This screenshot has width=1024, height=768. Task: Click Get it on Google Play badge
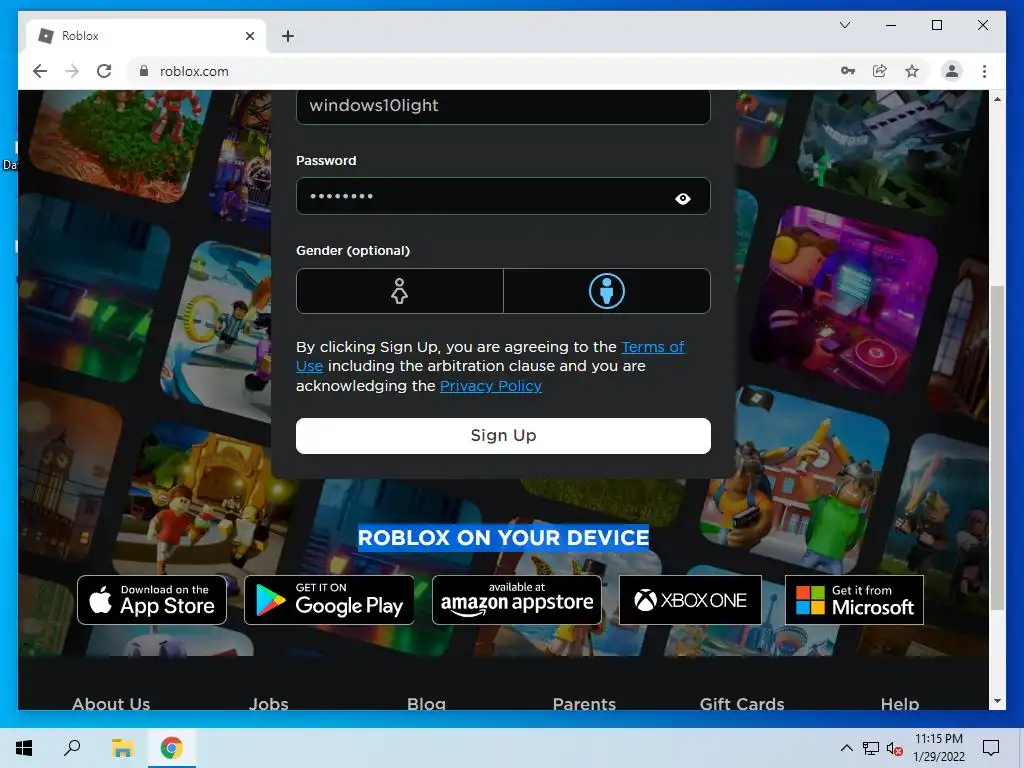[x=329, y=600]
